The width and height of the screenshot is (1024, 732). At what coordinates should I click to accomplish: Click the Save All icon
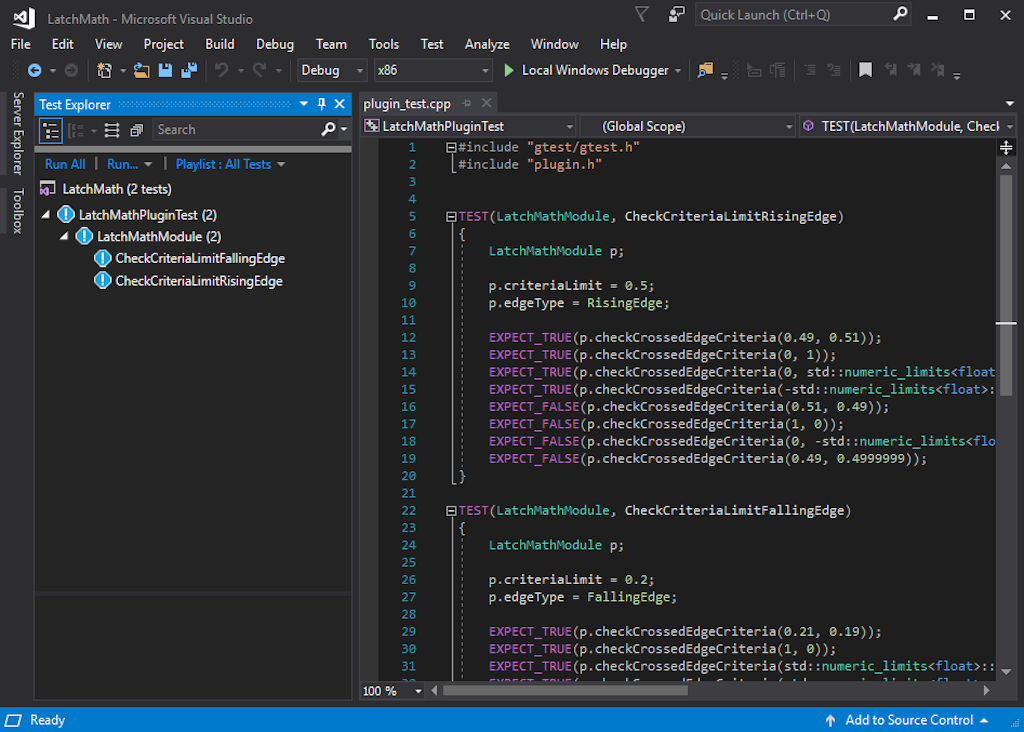tap(189, 70)
